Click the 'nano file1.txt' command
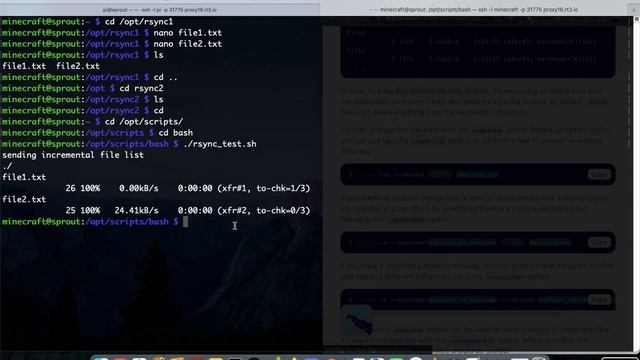 188,33
